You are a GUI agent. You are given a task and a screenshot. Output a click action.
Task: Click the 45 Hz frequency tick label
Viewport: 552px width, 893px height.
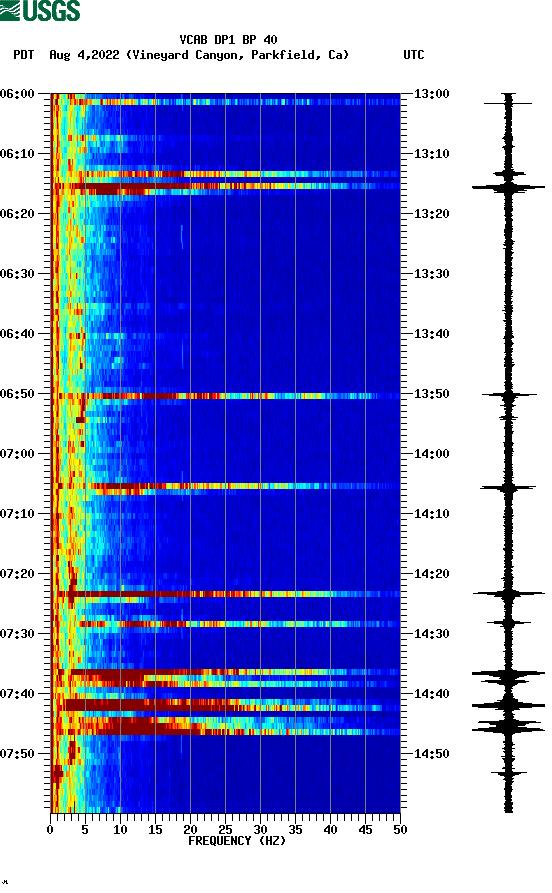click(365, 830)
